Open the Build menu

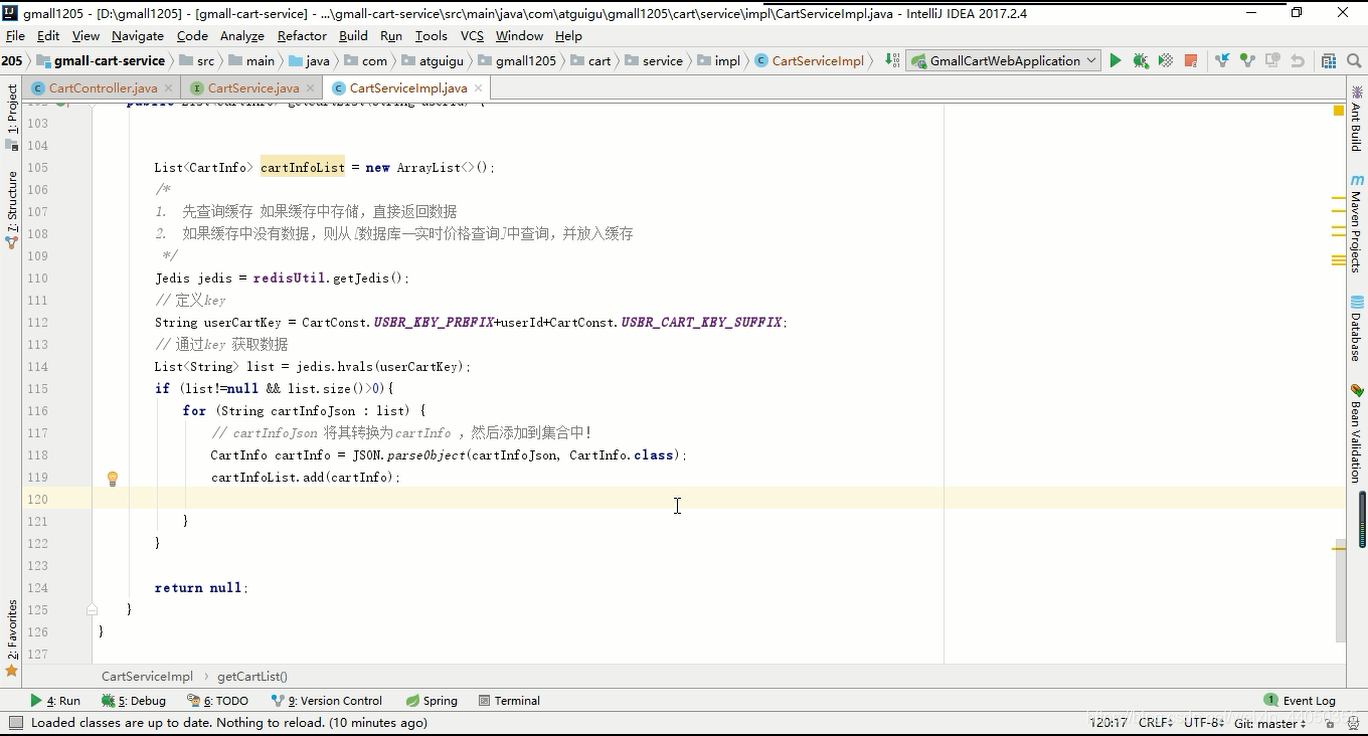point(353,36)
